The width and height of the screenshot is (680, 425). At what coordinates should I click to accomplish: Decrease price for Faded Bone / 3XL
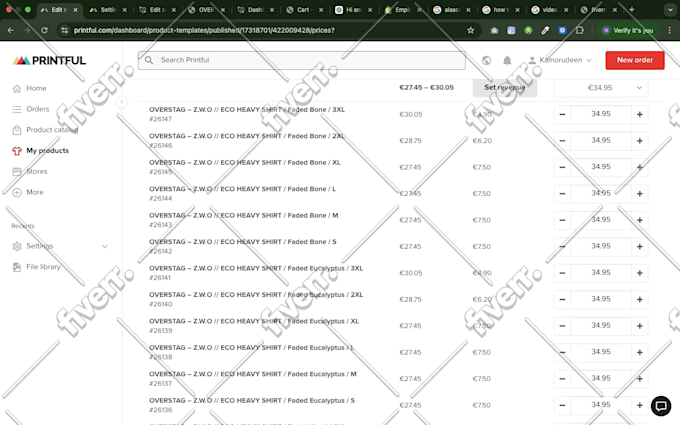point(562,114)
